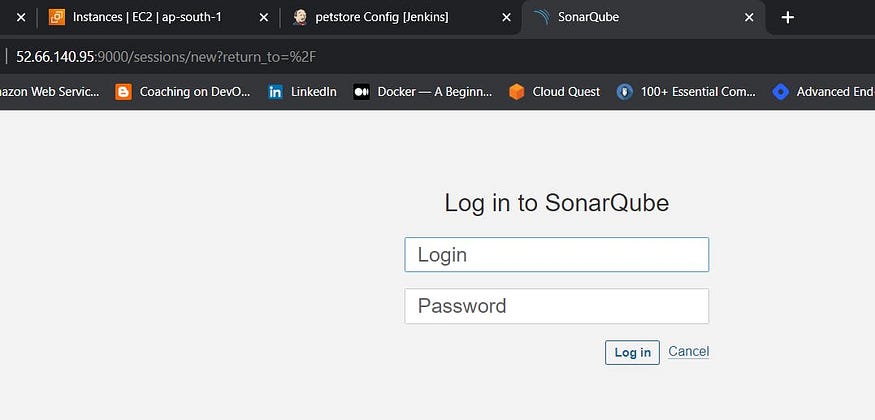Click the EC2 favicon on Instances tab
875x420 pixels.
click(57, 17)
